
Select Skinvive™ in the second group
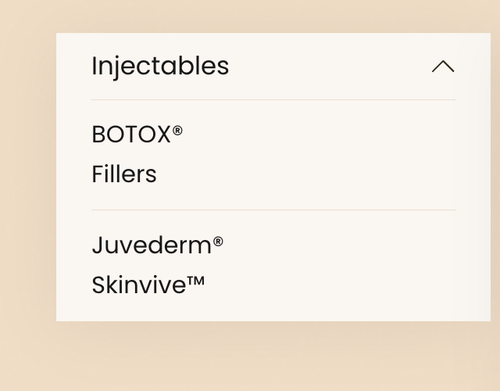pos(148,285)
